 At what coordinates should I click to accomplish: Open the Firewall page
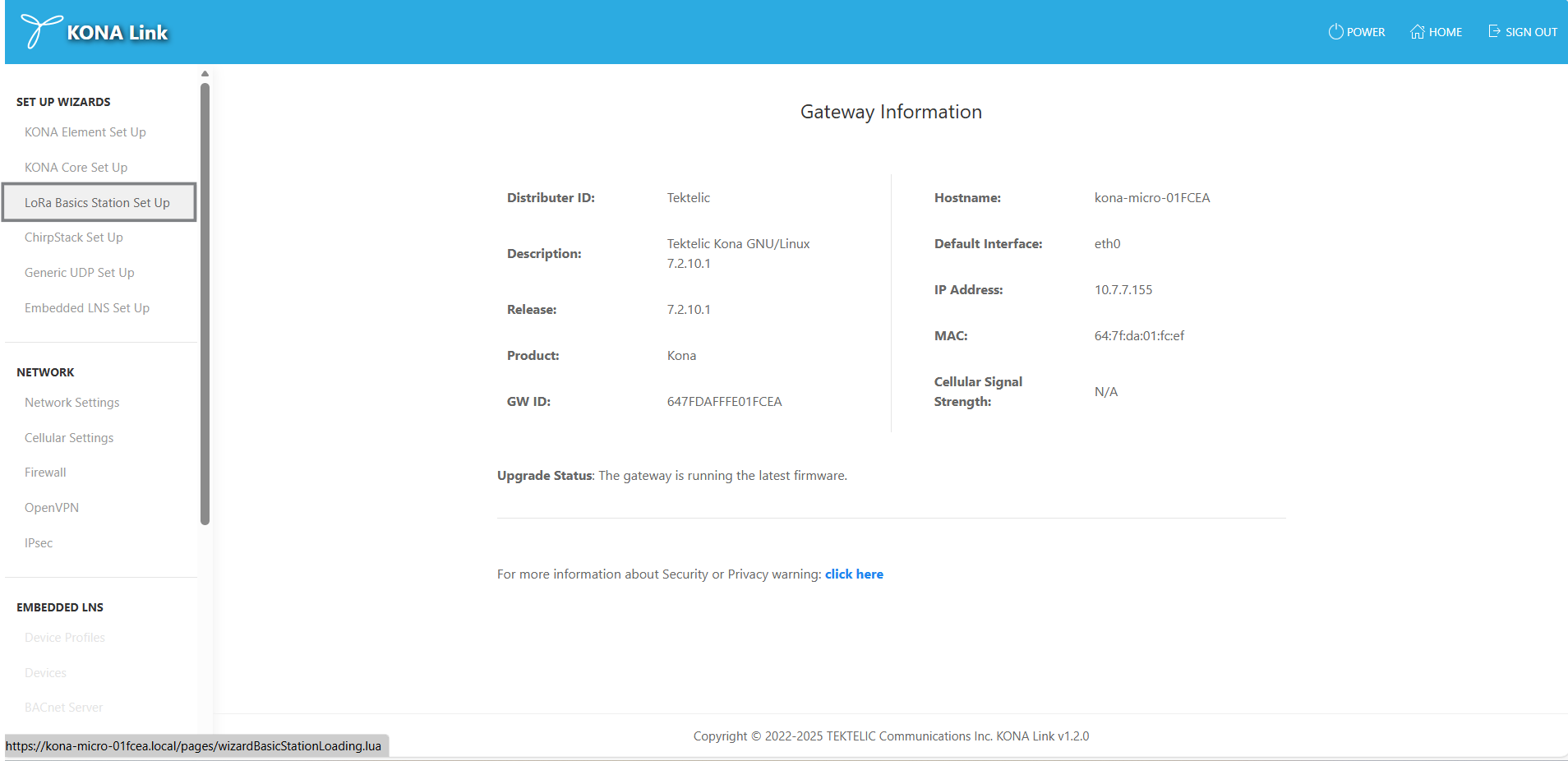pyautogui.click(x=45, y=473)
